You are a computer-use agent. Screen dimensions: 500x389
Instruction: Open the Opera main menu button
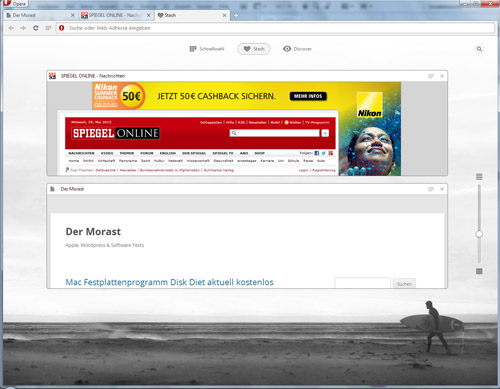click(15, 3)
